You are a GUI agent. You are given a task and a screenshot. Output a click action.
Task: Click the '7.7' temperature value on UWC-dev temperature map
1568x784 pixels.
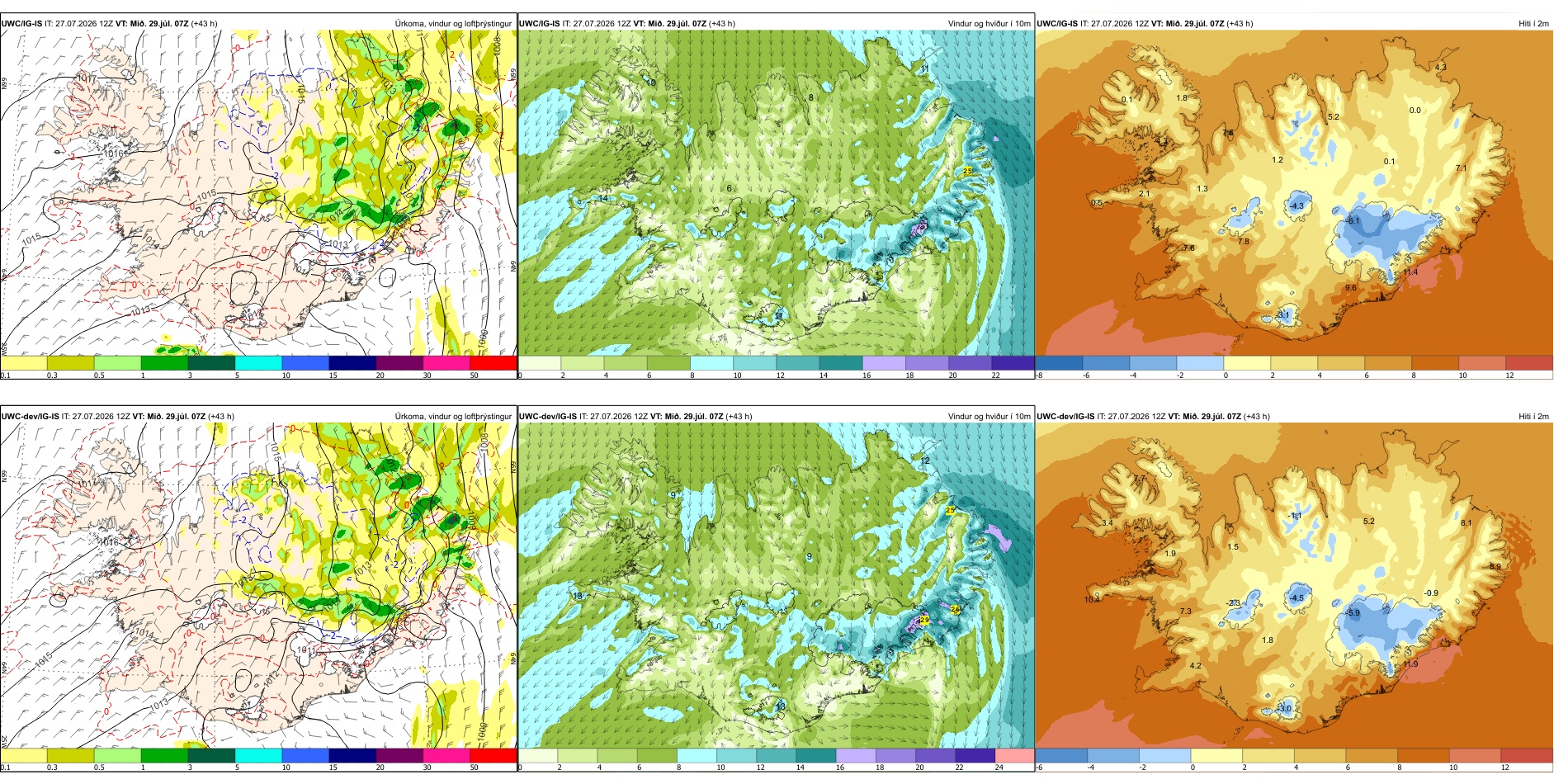(x=1140, y=479)
